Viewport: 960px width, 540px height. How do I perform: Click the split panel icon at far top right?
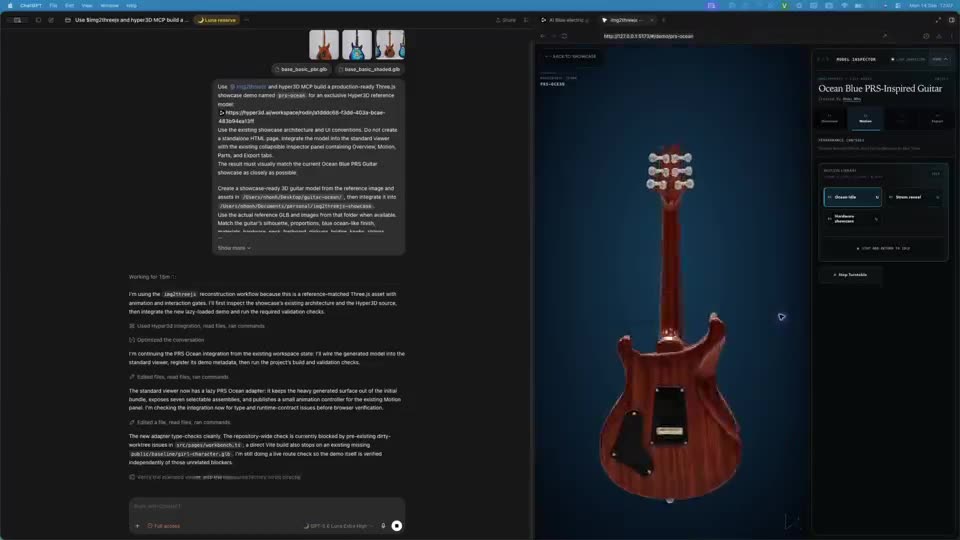click(x=951, y=20)
